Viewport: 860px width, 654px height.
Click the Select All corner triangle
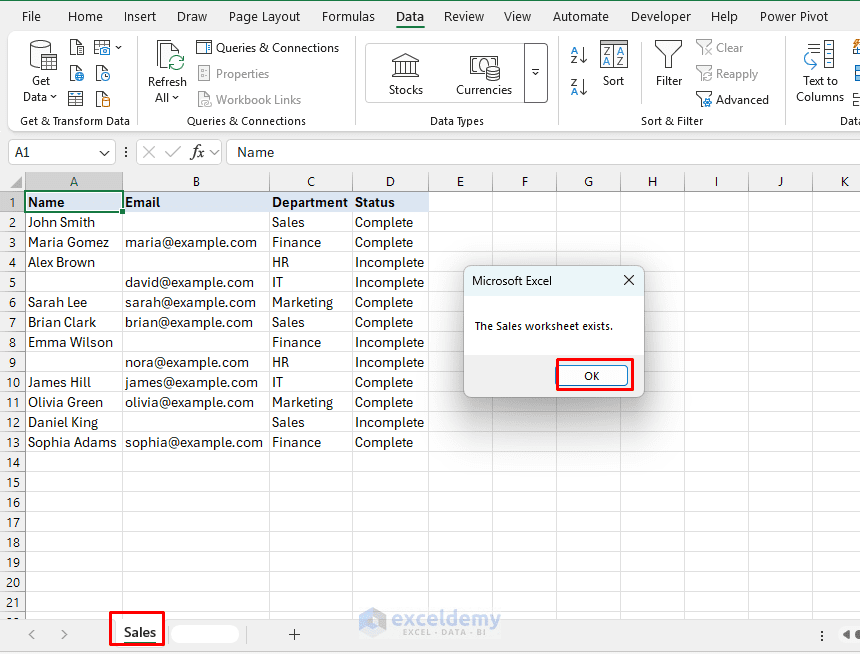pyautogui.click(x=16, y=182)
